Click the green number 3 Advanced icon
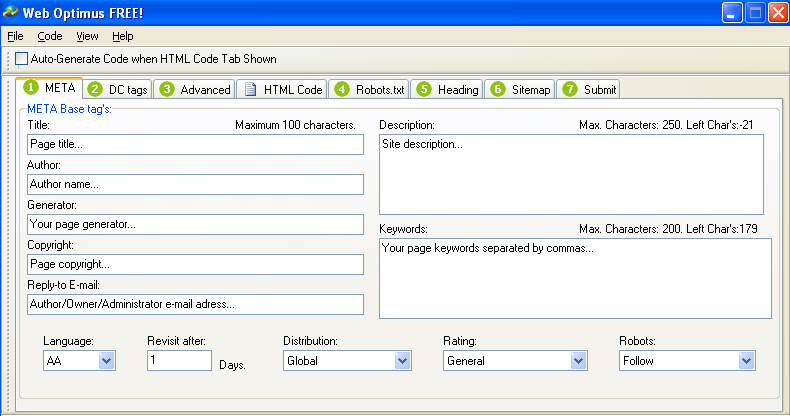This screenshot has height=416, width=790. pyautogui.click(x=167, y=90)
